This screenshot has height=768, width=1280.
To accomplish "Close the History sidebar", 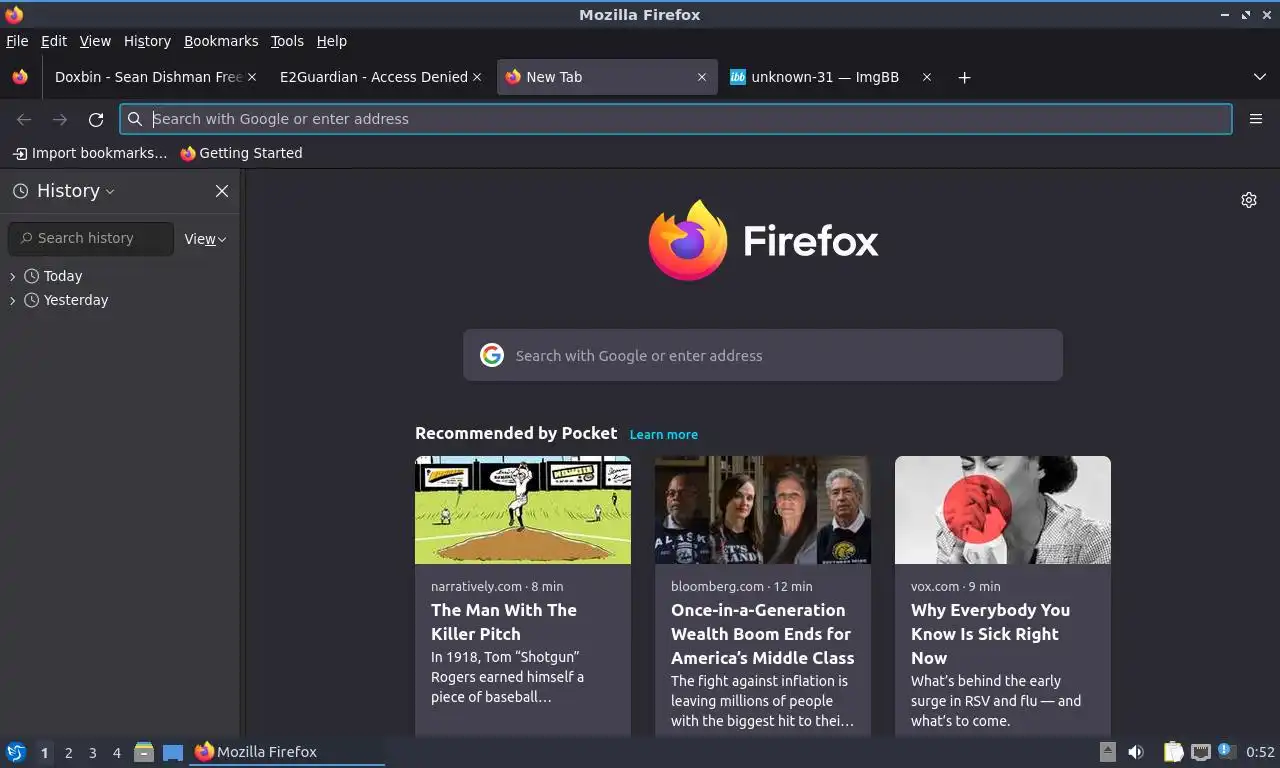I will coord(222,191).
